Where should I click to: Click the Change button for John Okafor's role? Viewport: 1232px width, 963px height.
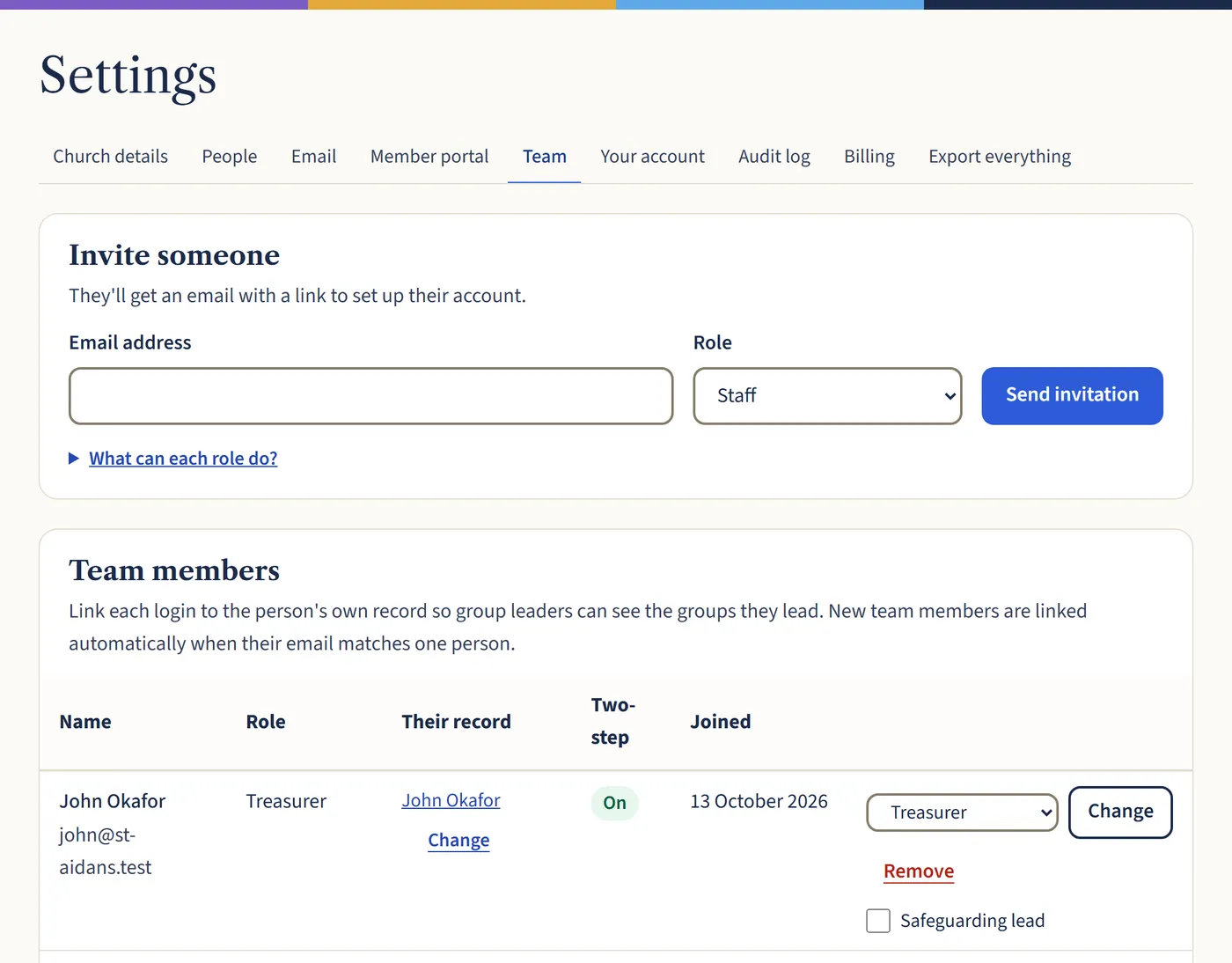pyautogui.click(x=1120, y=812)
